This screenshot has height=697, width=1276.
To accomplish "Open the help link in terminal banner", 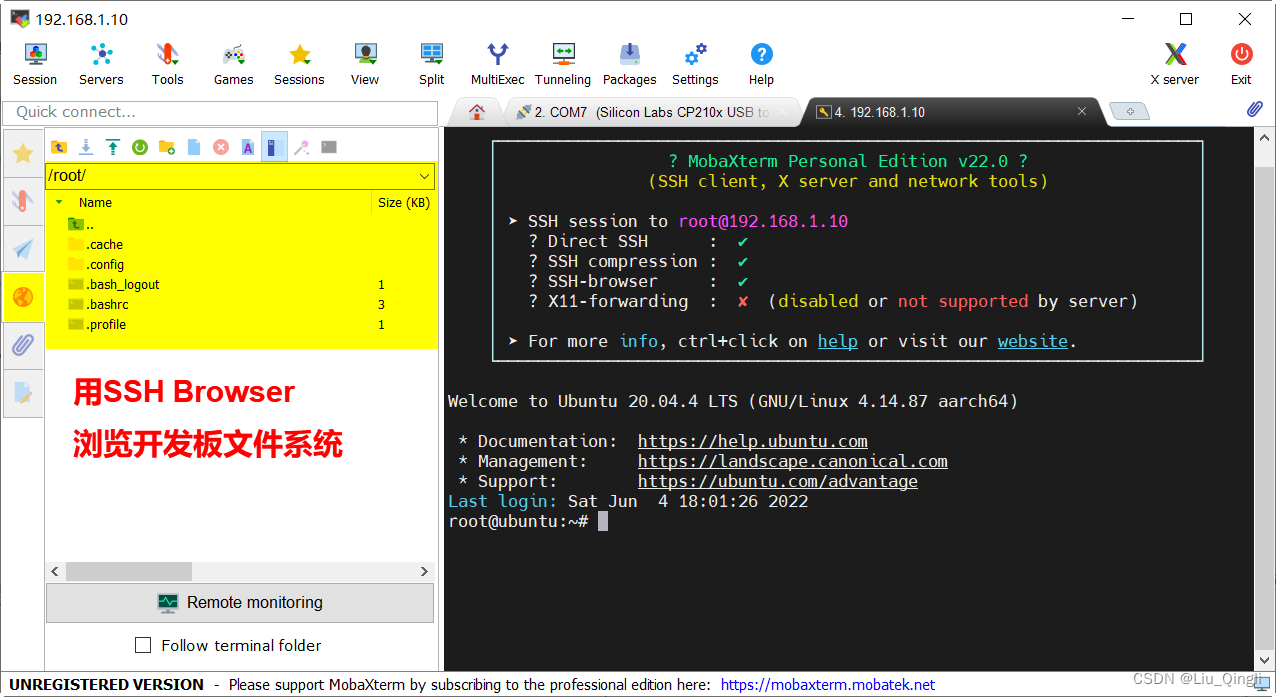I will coord(837,341).
